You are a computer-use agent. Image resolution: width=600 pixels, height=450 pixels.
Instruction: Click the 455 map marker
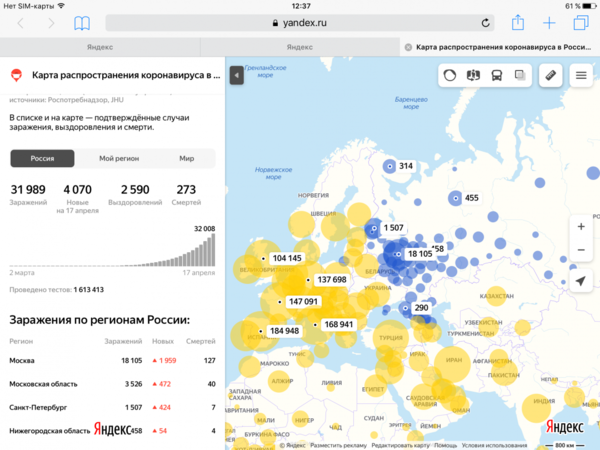click(471, 198)
